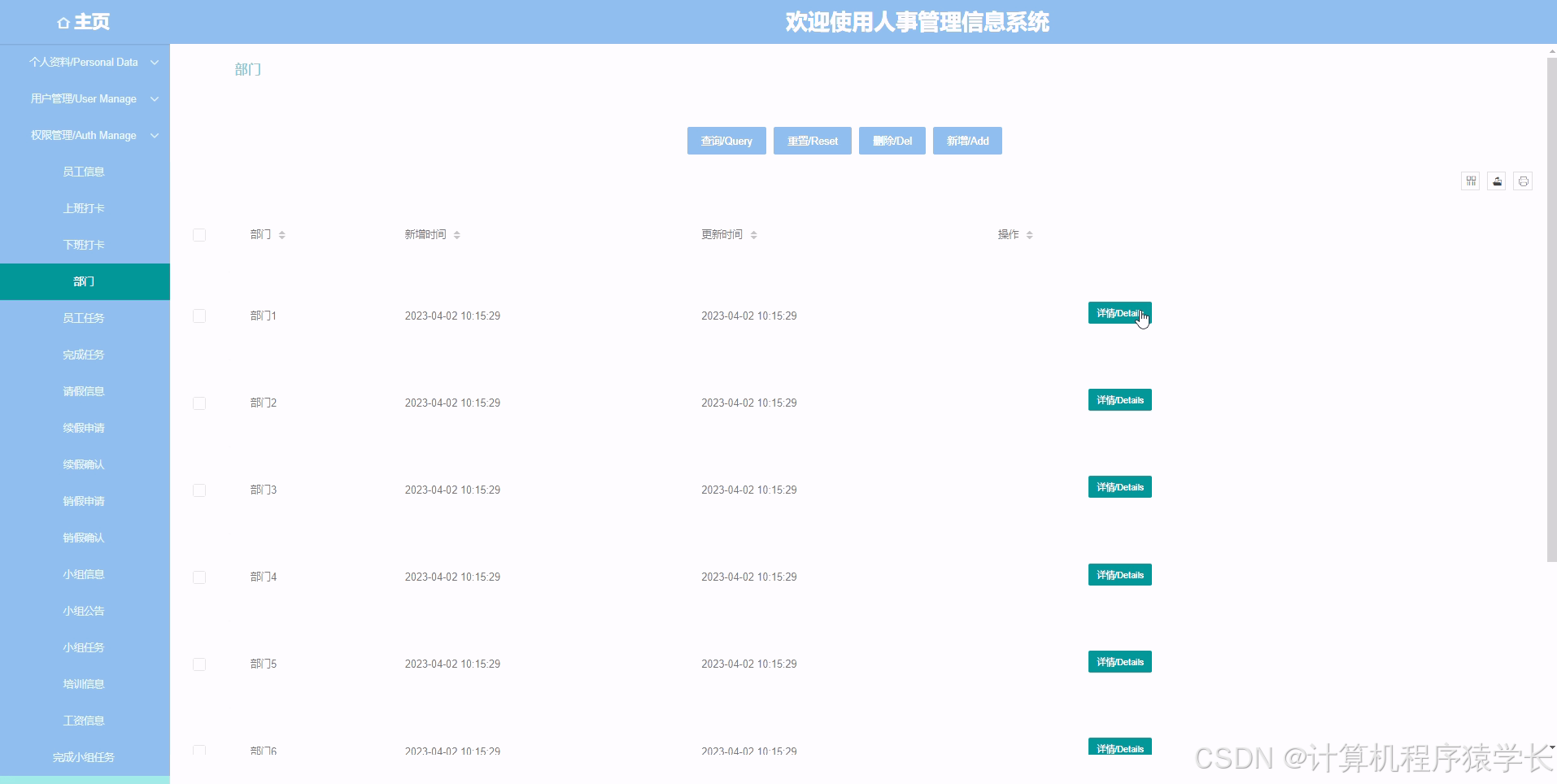The height and width of the screenshot is (784, 1557).
Task: Click the 查询/Query button
Action: pos(726,141)
